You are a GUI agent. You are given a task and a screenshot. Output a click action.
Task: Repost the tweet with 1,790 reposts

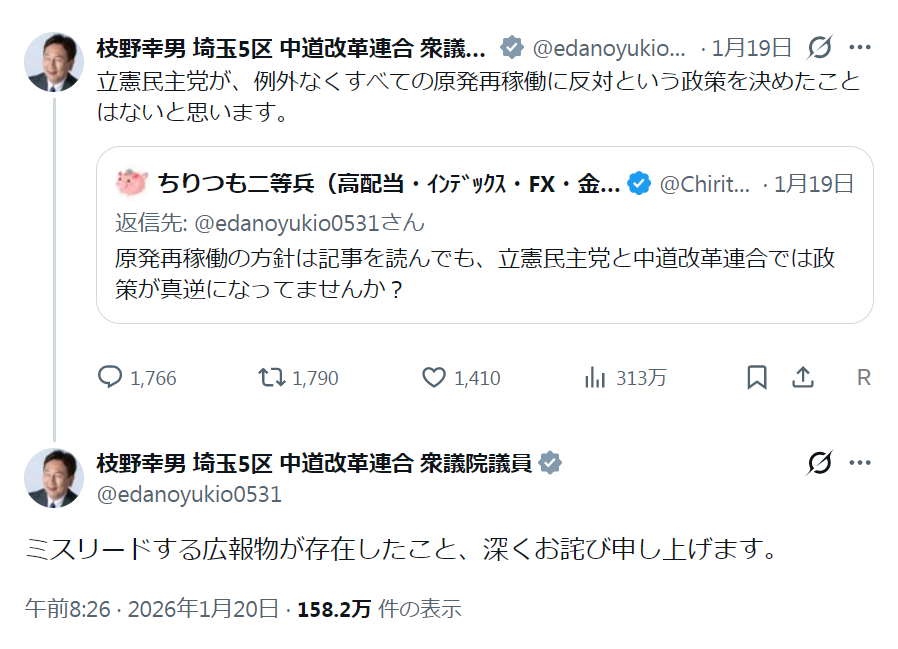[271, 378]
